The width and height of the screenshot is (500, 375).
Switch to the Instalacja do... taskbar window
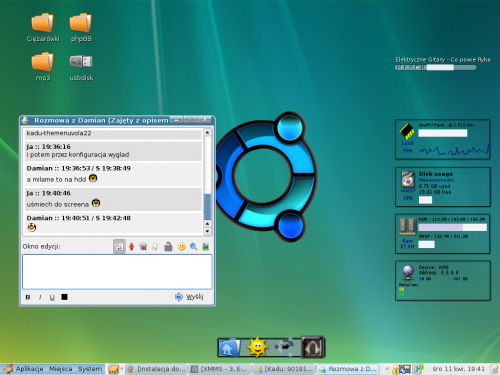[x=157, y=369]
